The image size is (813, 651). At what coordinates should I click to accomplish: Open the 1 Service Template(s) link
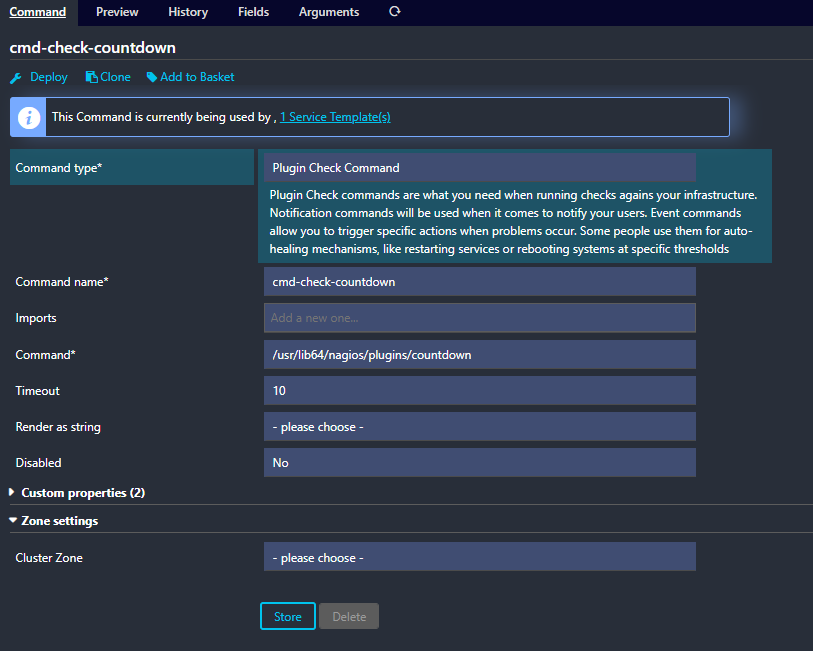coord(335,117)
